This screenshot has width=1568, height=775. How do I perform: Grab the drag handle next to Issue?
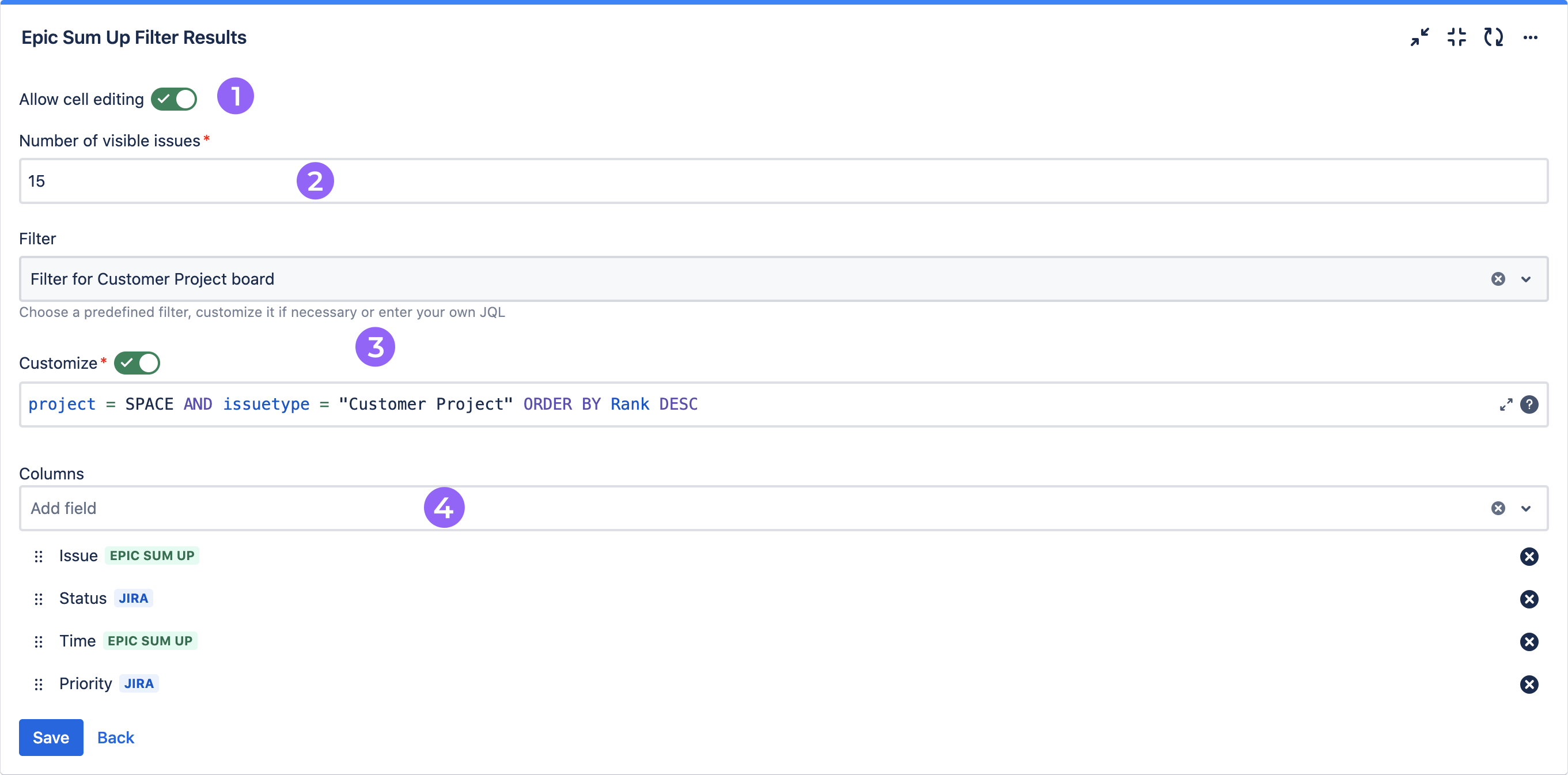39,557
